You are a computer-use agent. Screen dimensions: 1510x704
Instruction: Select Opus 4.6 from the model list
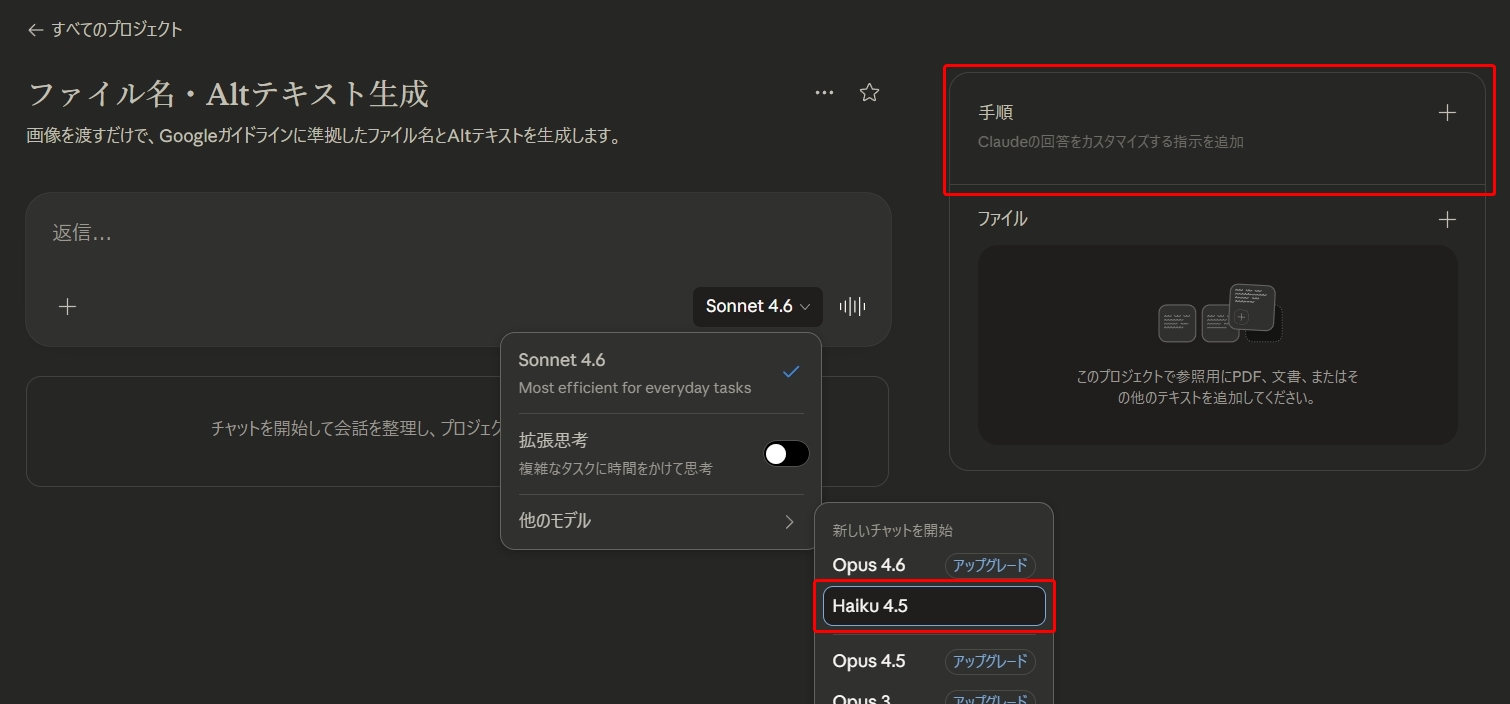click(869, 564)
